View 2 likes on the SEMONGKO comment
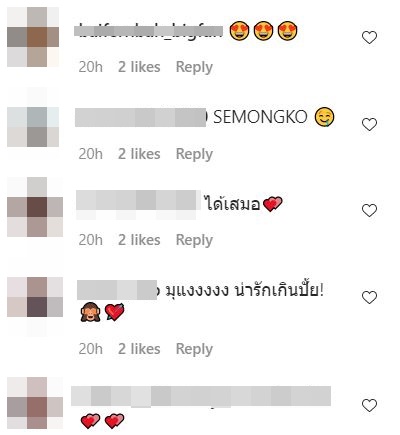Viewport: 400px width, 435px height. click(139, 154)
